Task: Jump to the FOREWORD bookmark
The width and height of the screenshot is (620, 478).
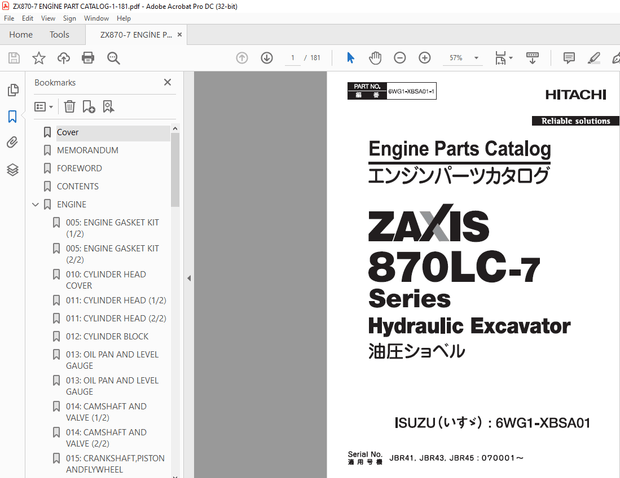Action: tap(79, 168)
